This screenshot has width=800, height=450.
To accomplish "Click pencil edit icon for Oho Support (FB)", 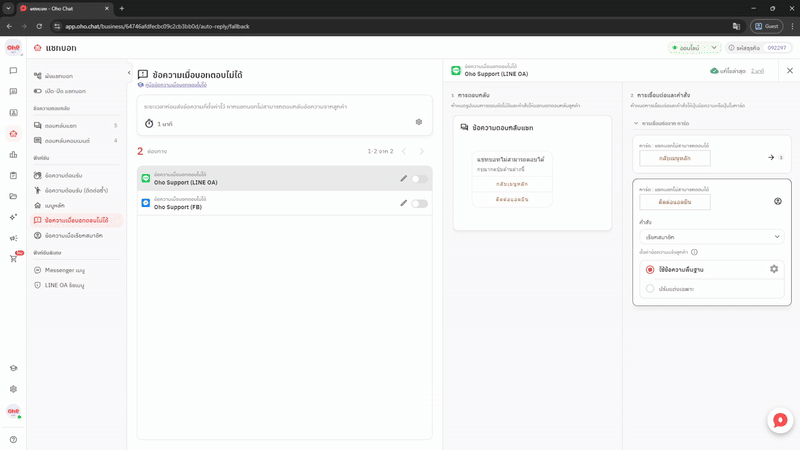I will [x=404, y=203].
